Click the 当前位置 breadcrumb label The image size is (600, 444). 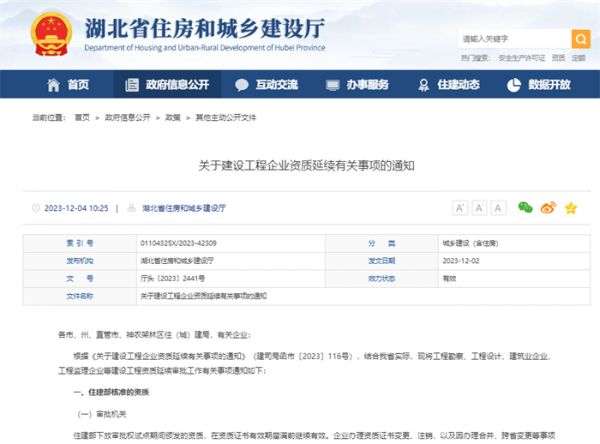49,118
